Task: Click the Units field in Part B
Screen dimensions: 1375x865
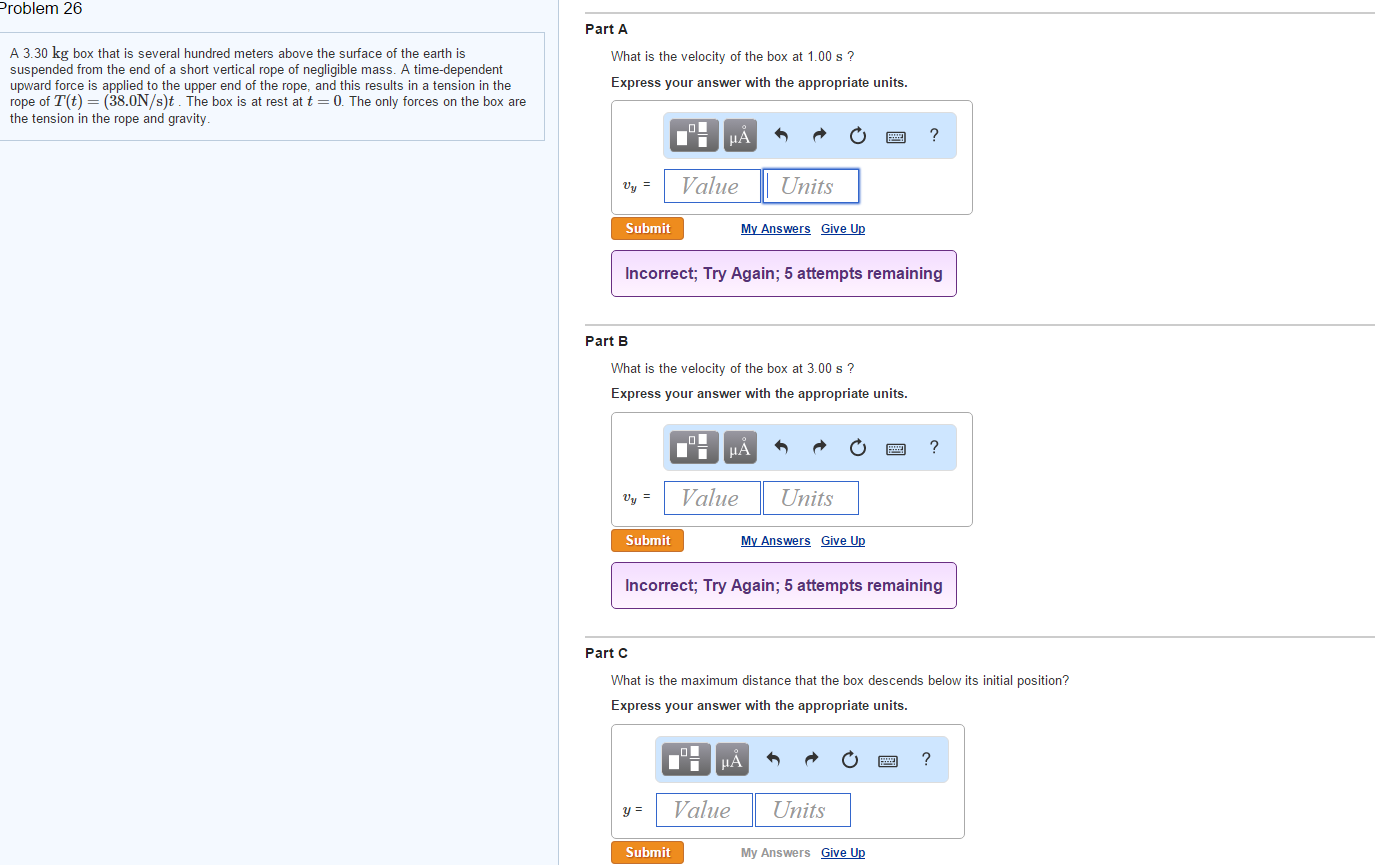Action: pyautogui.click(x=810, y=497)
